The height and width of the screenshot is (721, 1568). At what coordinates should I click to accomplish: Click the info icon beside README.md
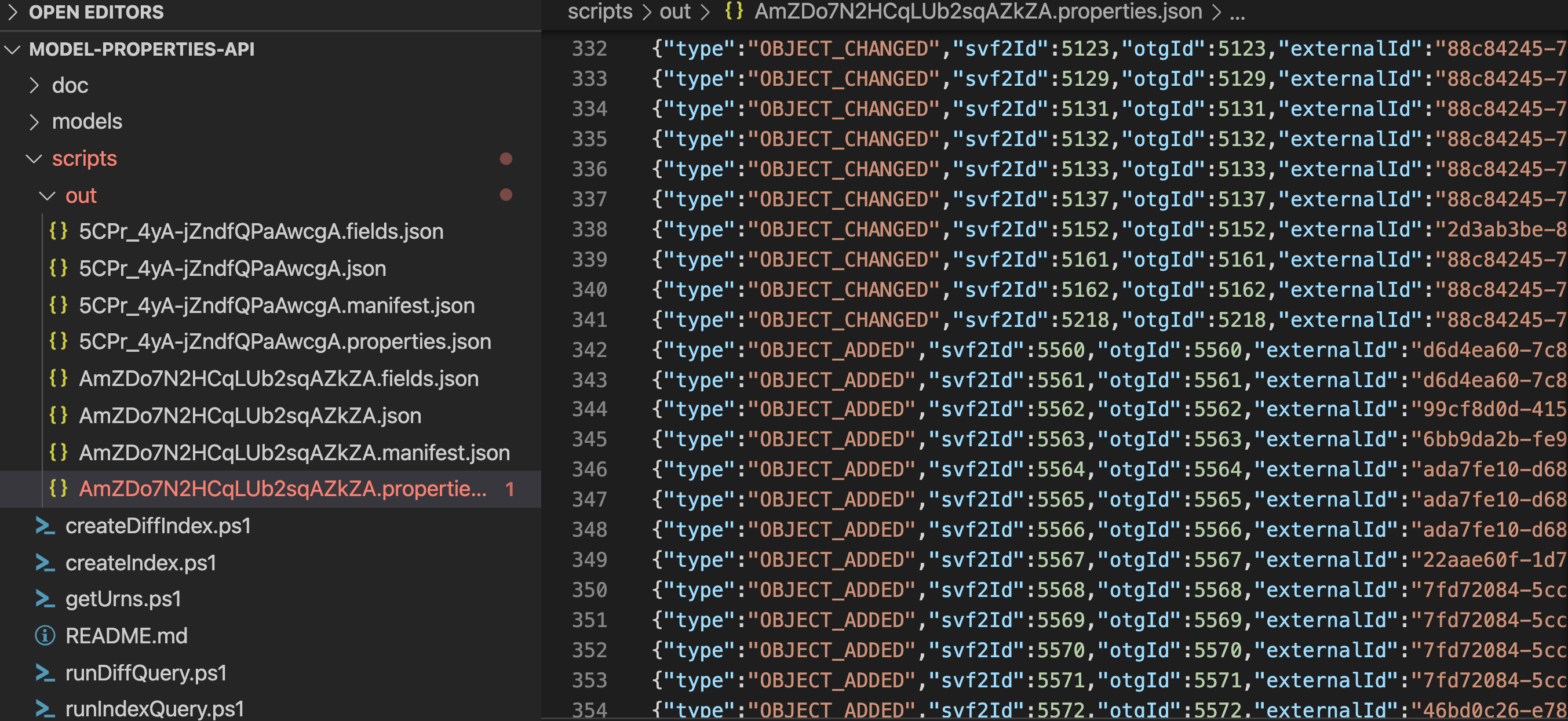tap(45, 636)
